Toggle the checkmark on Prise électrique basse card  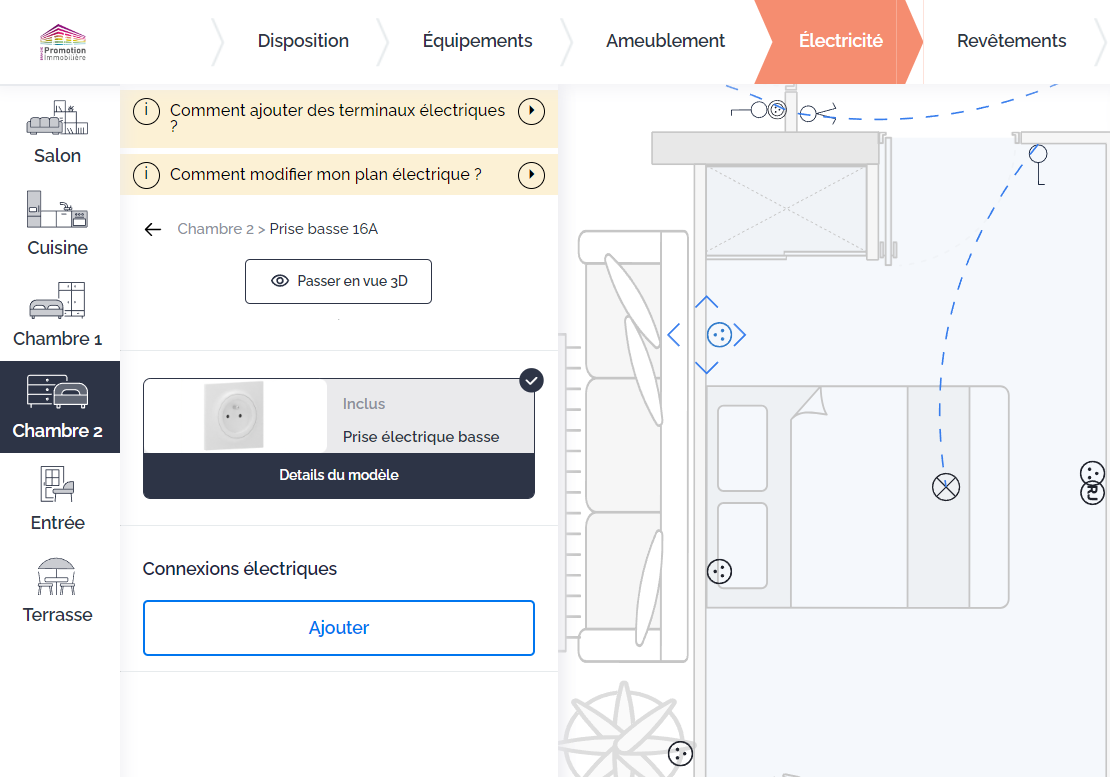click(532, 380)
